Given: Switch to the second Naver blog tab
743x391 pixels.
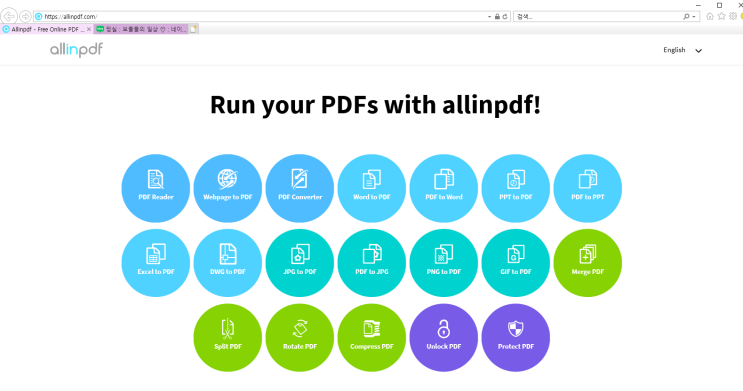Looking at the screenshot, I should pos(141,29).
